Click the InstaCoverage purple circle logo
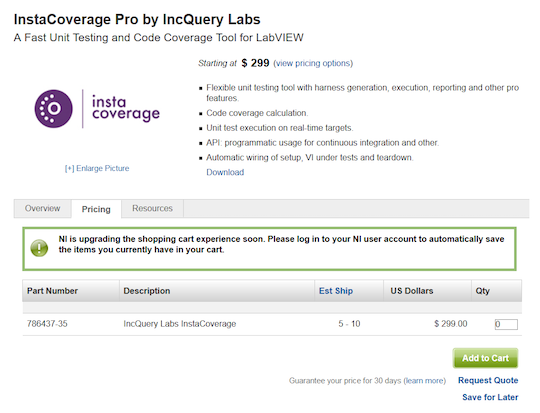This screenshot has width=540, height=413. pos(54,109)
